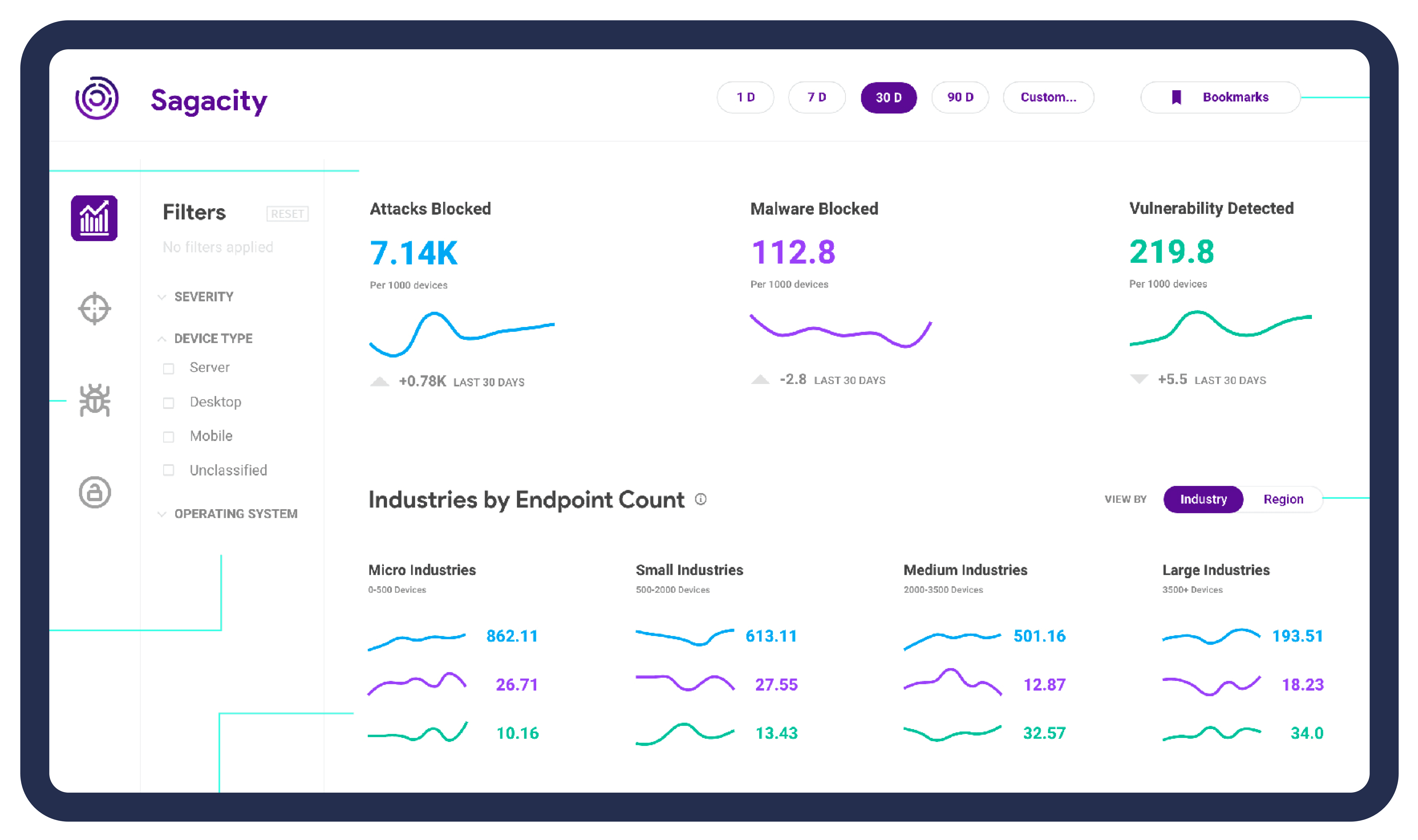This screenshot has width=1418, height=840.
Task: Click the bookmark ribbon icon
Action: pos(1176,97)
